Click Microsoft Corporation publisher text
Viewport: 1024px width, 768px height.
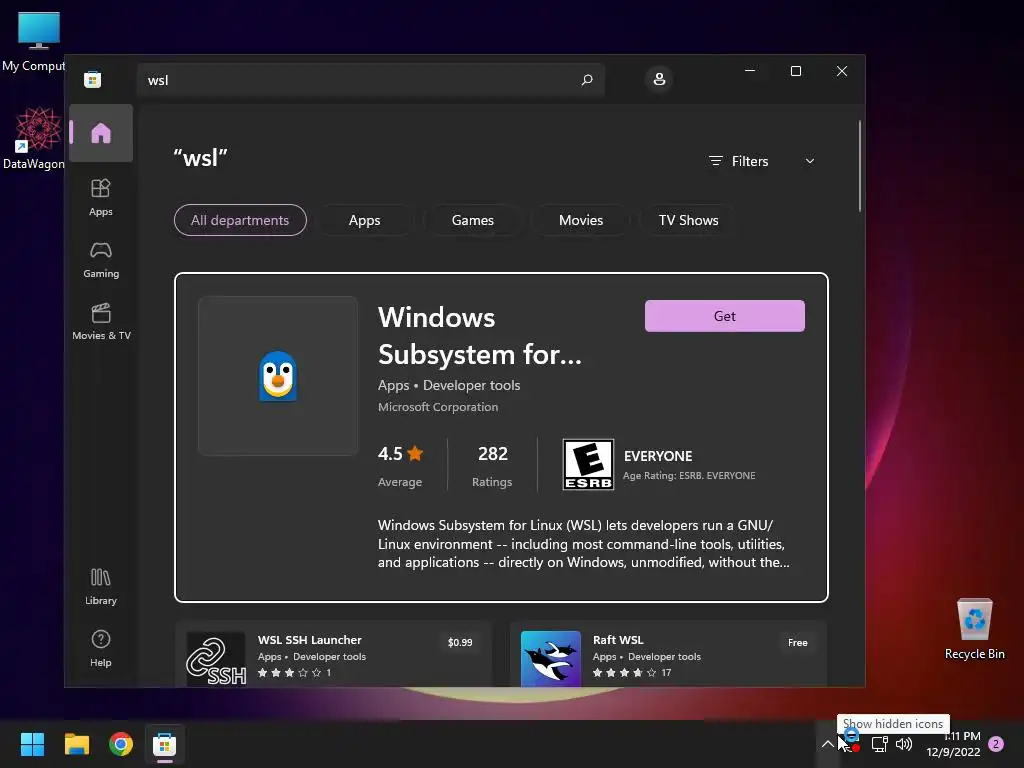(438, 407)
